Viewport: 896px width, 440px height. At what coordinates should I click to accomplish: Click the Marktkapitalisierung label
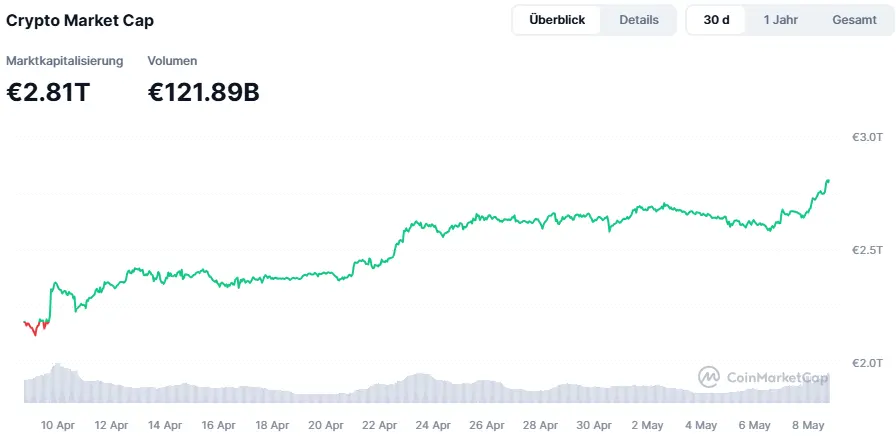click(x=65, y=61)
